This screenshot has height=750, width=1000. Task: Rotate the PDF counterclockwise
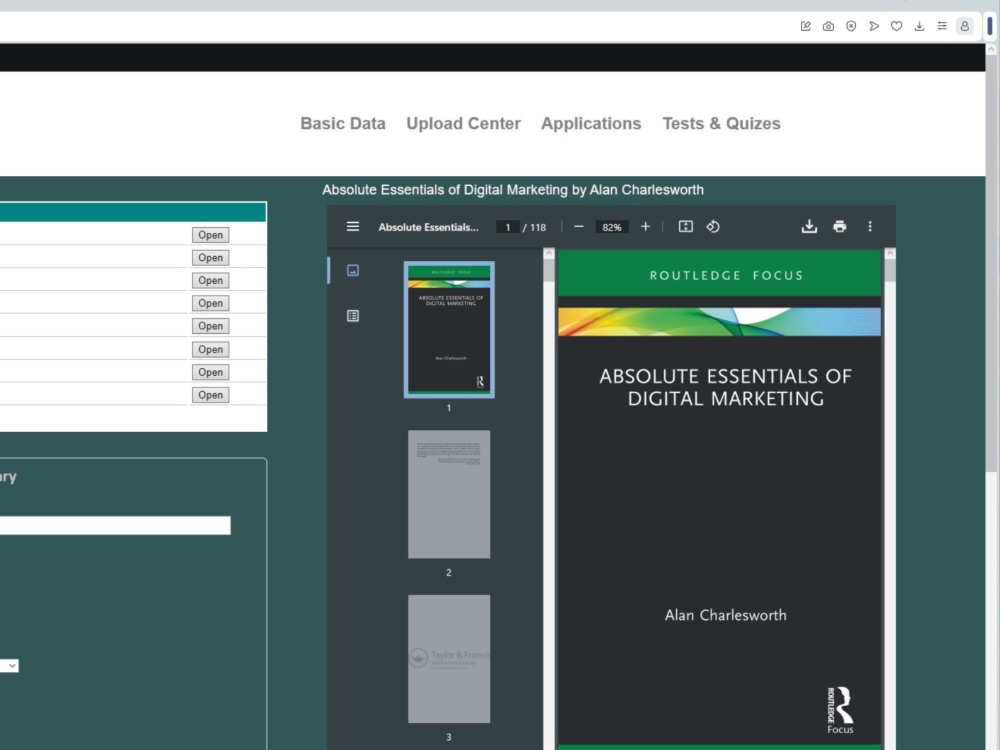point(713,227)
